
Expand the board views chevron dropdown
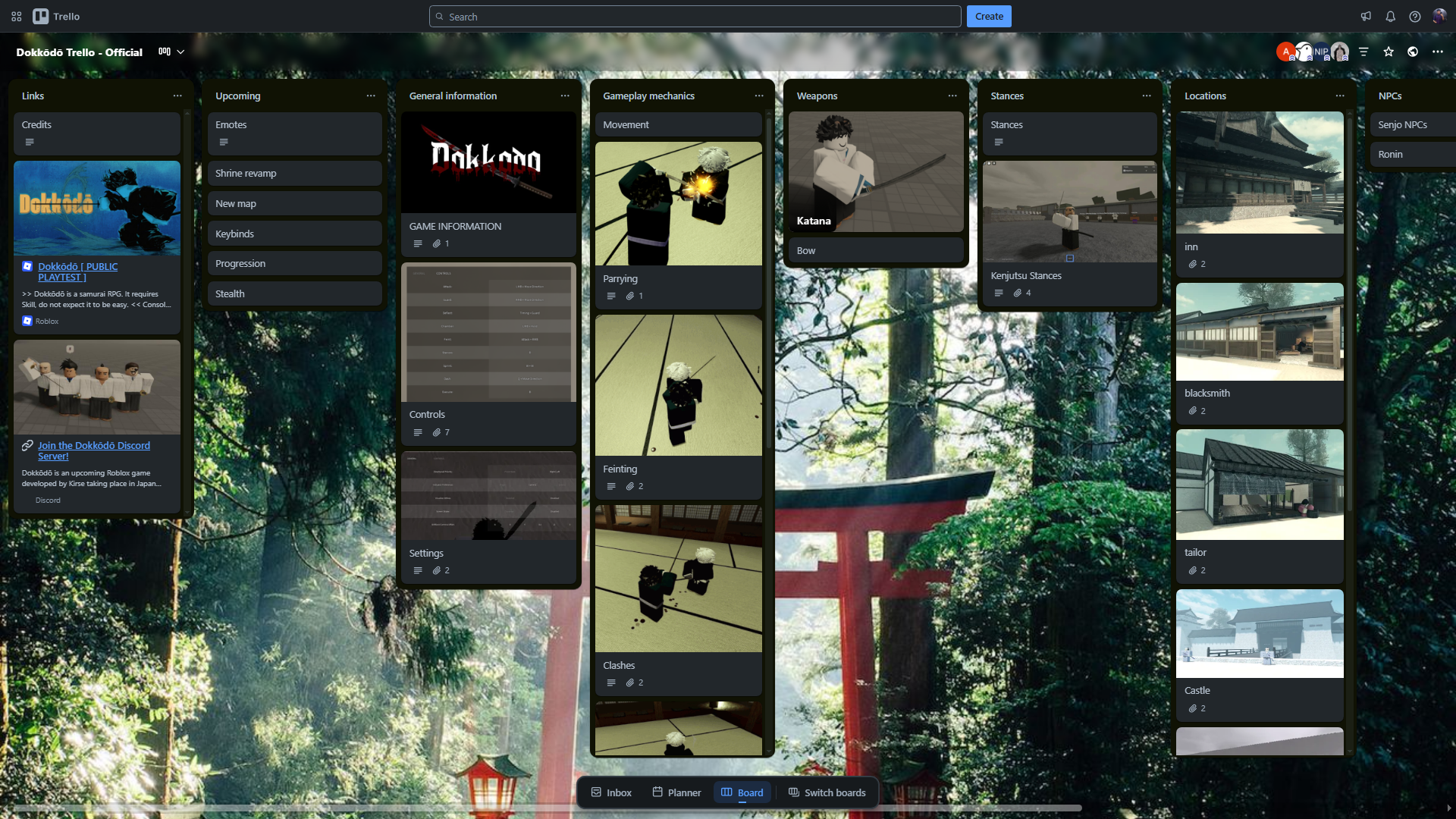tap(180, 52)
